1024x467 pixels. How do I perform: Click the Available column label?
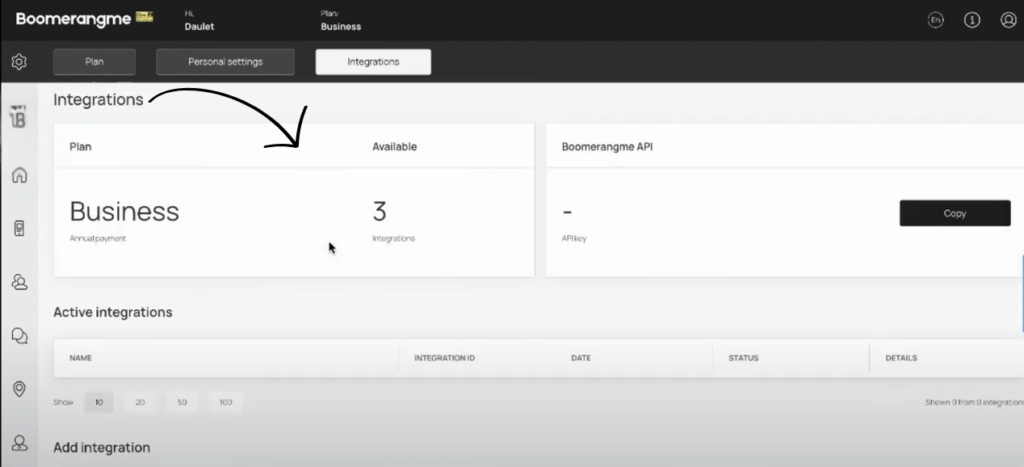[394, 147]
